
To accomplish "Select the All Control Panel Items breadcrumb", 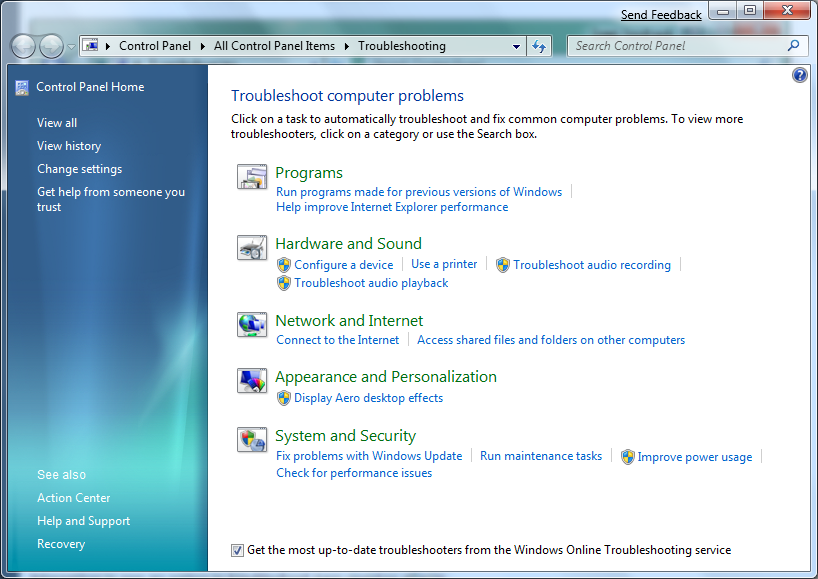I will [x=274, y=46].
